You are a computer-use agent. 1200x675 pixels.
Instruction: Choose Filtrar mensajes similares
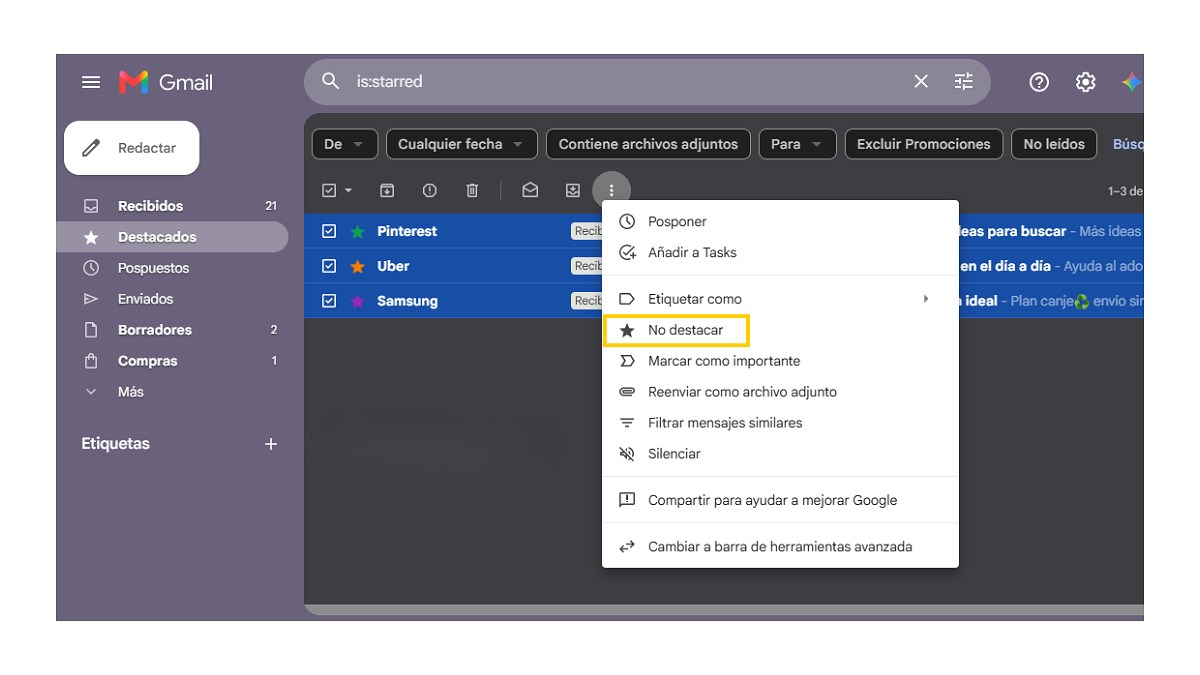780,423
